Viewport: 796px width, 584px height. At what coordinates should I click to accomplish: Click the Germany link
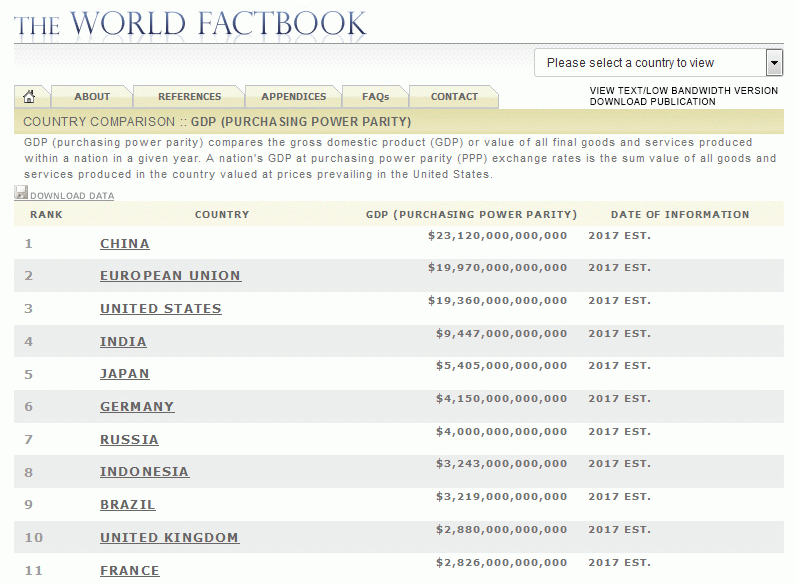(x=137, y=407)
